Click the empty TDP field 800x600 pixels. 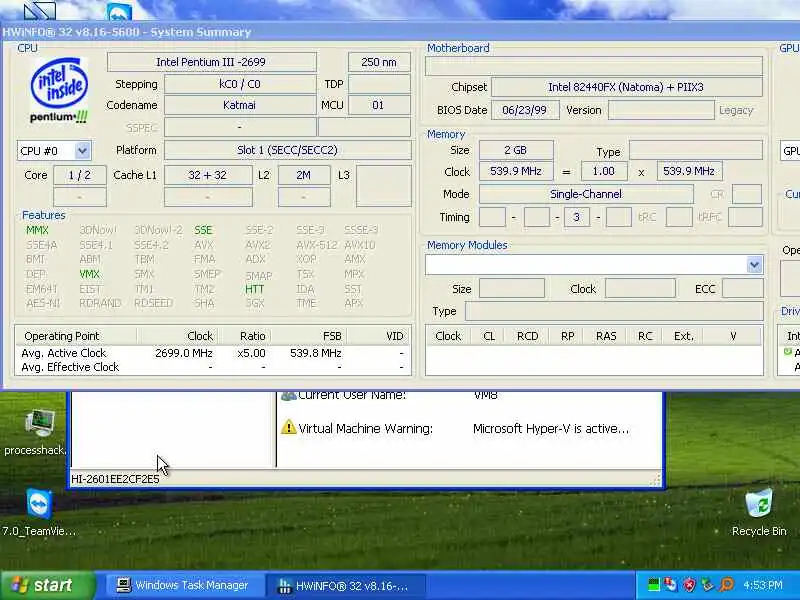[x=379, y=84]
